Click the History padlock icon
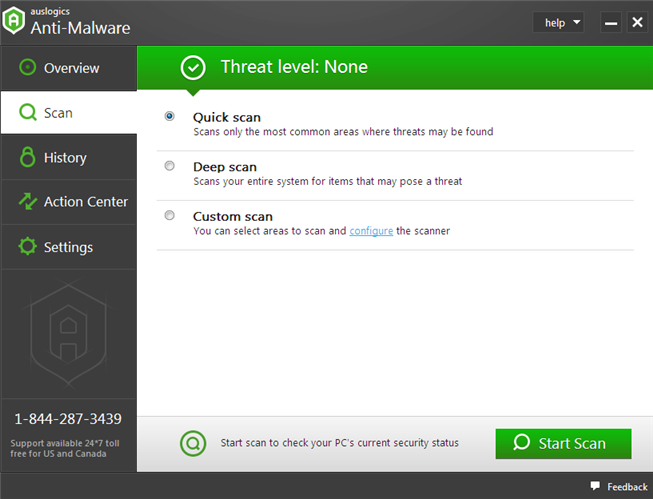 tap(27, 158)
